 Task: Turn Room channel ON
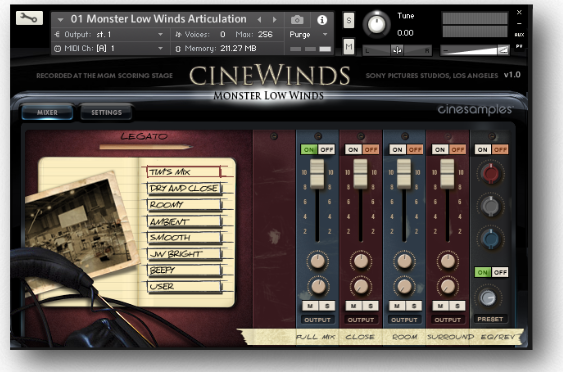click(x=397, y=150)
